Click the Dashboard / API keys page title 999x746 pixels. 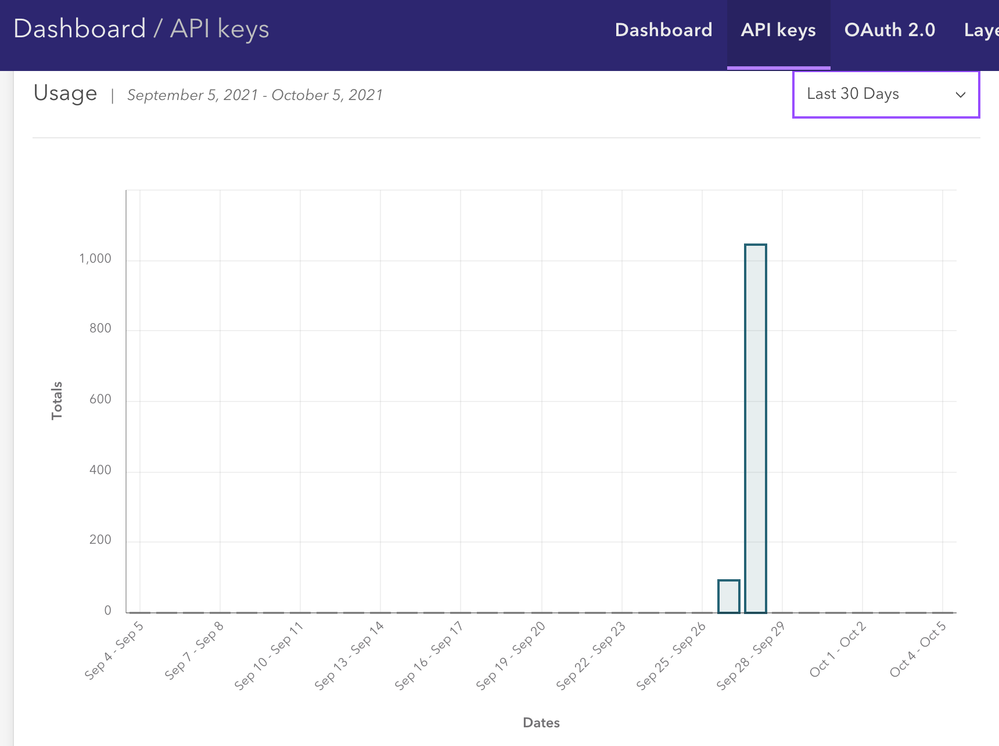click(141, 29)
